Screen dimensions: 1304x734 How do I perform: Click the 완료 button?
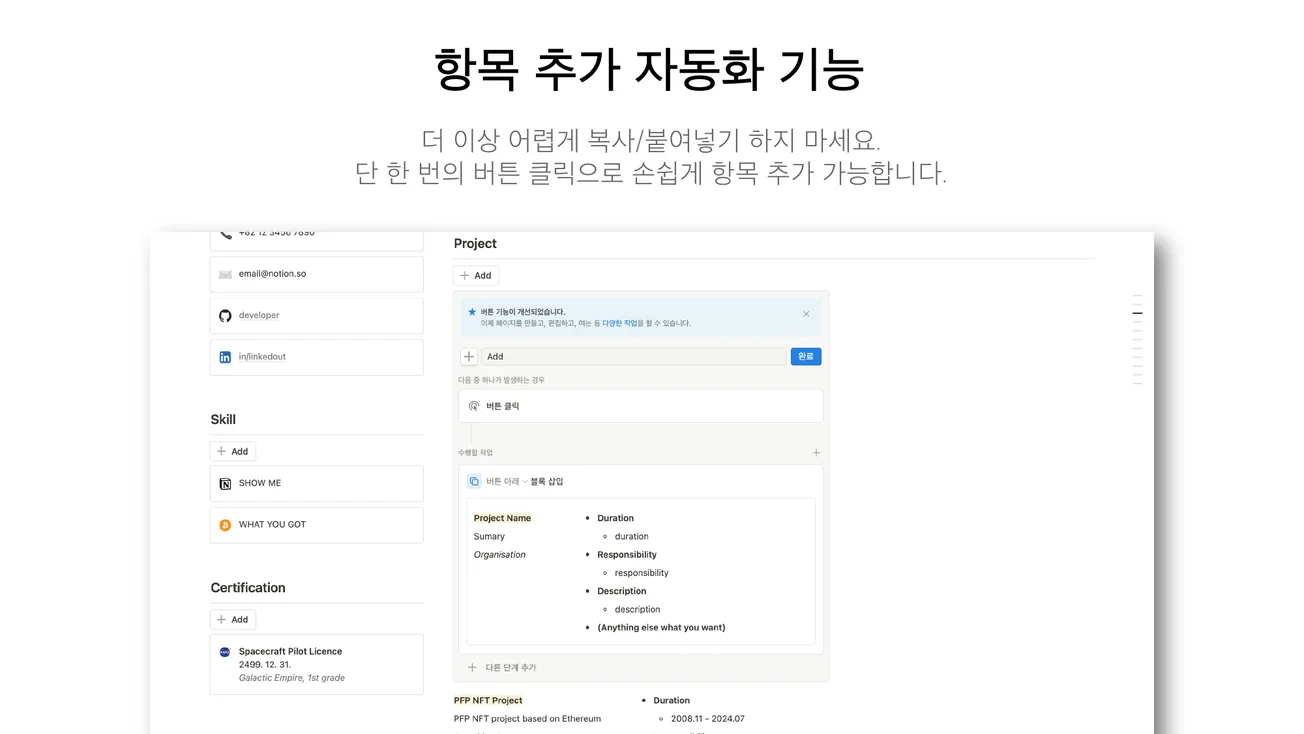[x=806, y=356]
